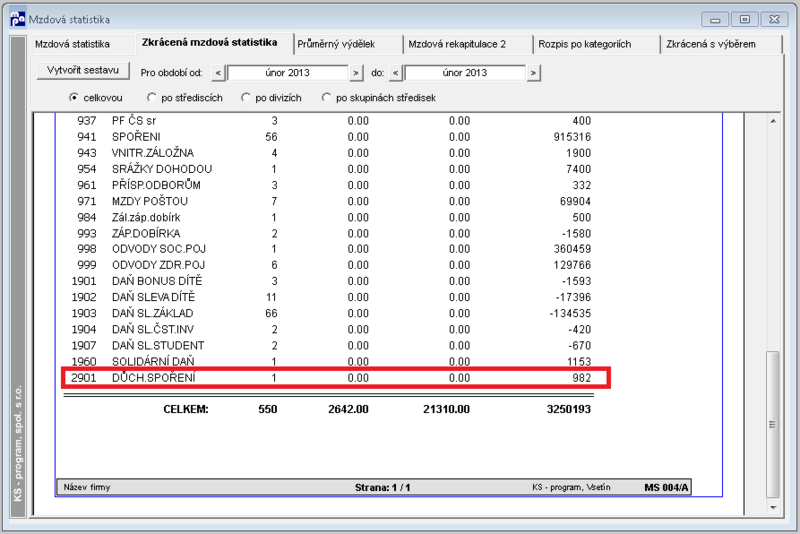Click row 999 ODVODY ZDR.POJ

click(x=334, y=265)
